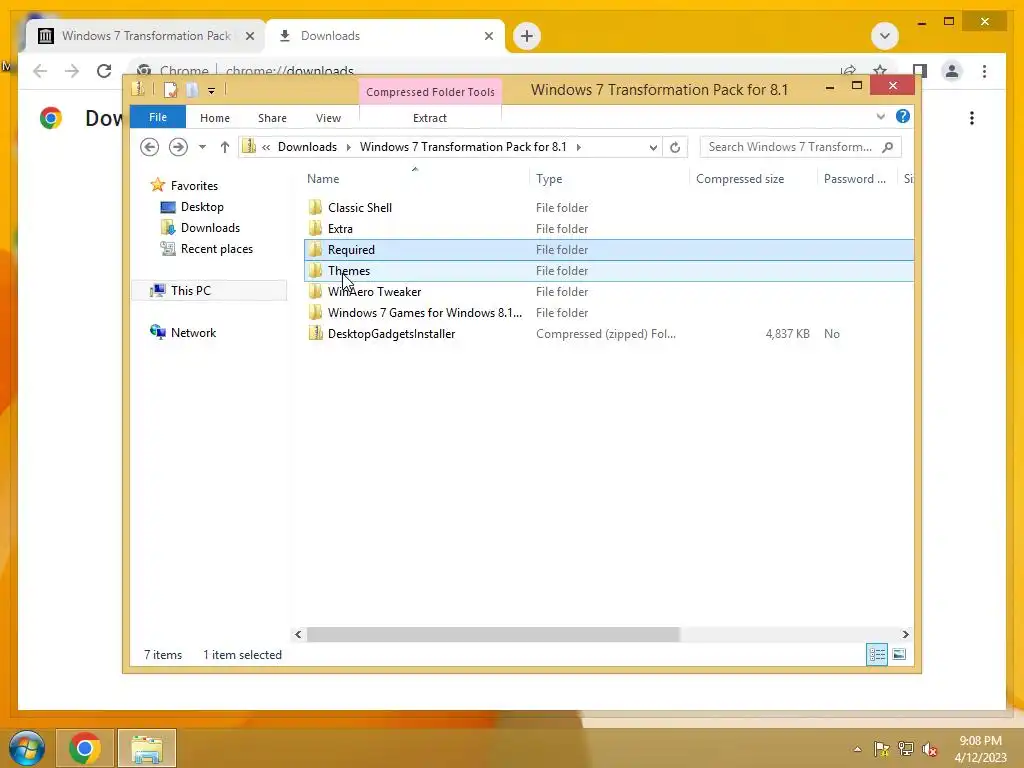Click left scroll arrow in file list
1024x768 pixels.
coord(298,634)
